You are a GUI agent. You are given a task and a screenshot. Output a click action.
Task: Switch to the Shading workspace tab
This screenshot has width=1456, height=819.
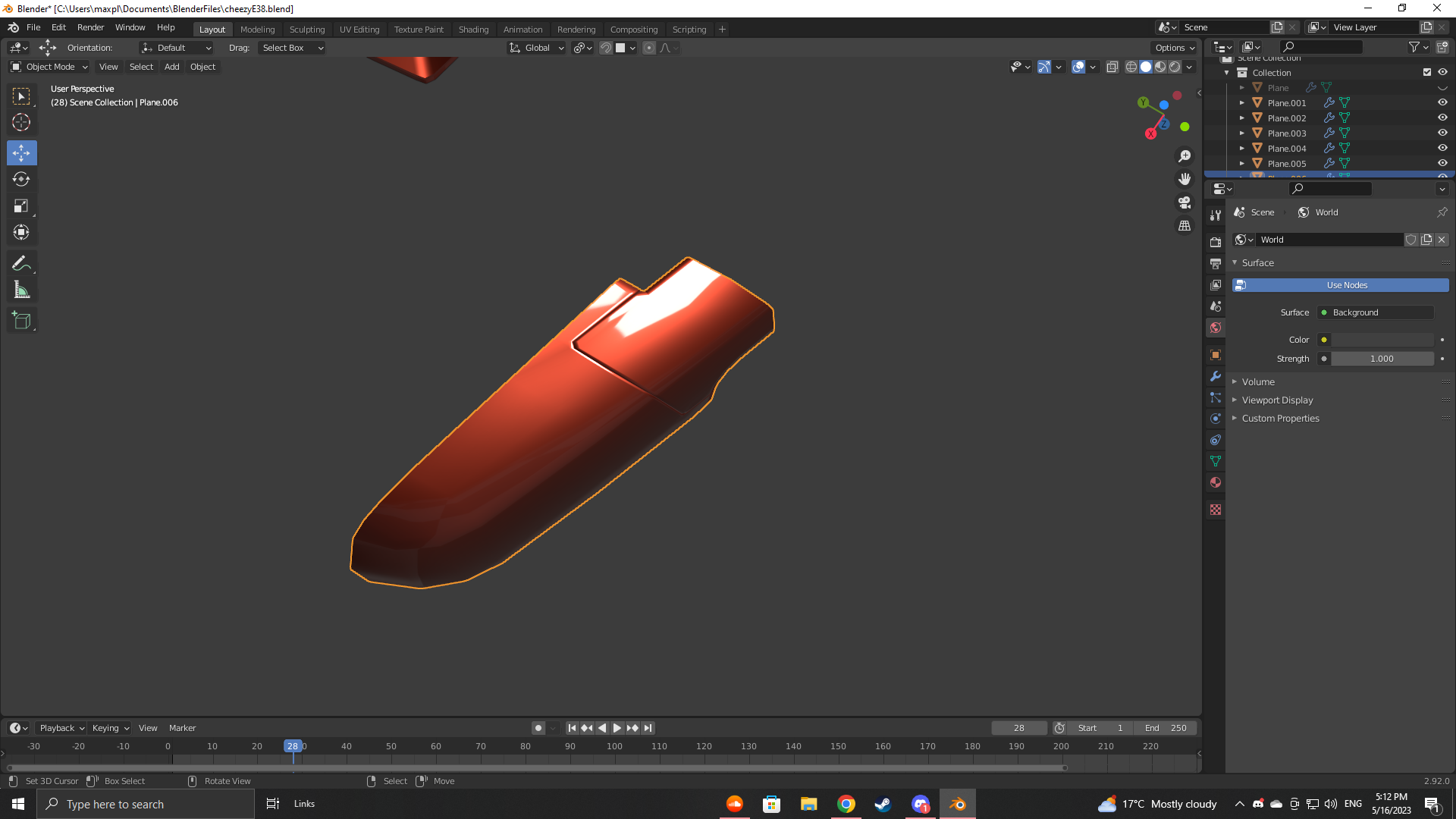[x=473, y=30]
